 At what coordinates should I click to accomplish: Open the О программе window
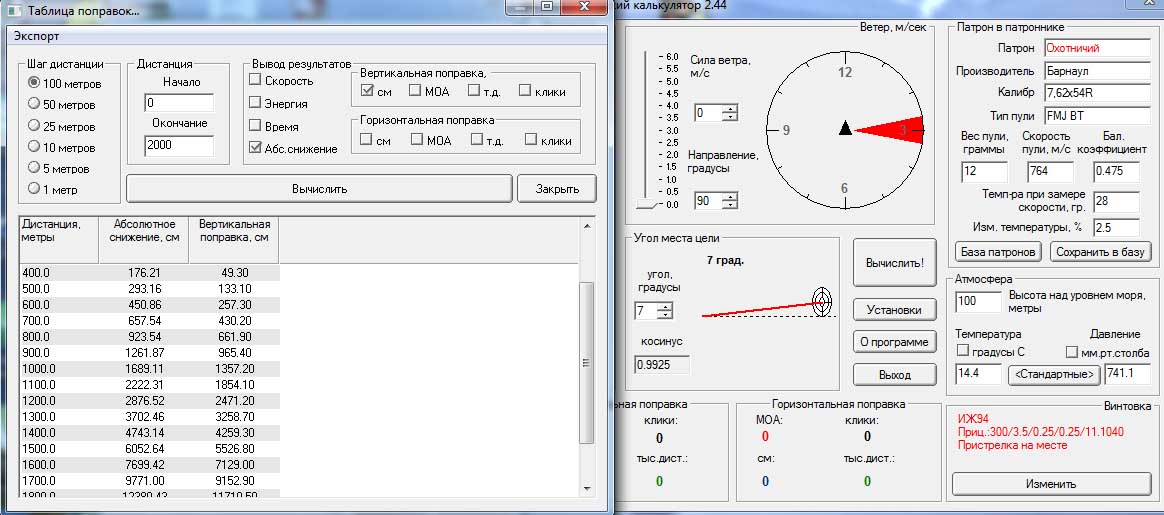[x=895, y=342]
